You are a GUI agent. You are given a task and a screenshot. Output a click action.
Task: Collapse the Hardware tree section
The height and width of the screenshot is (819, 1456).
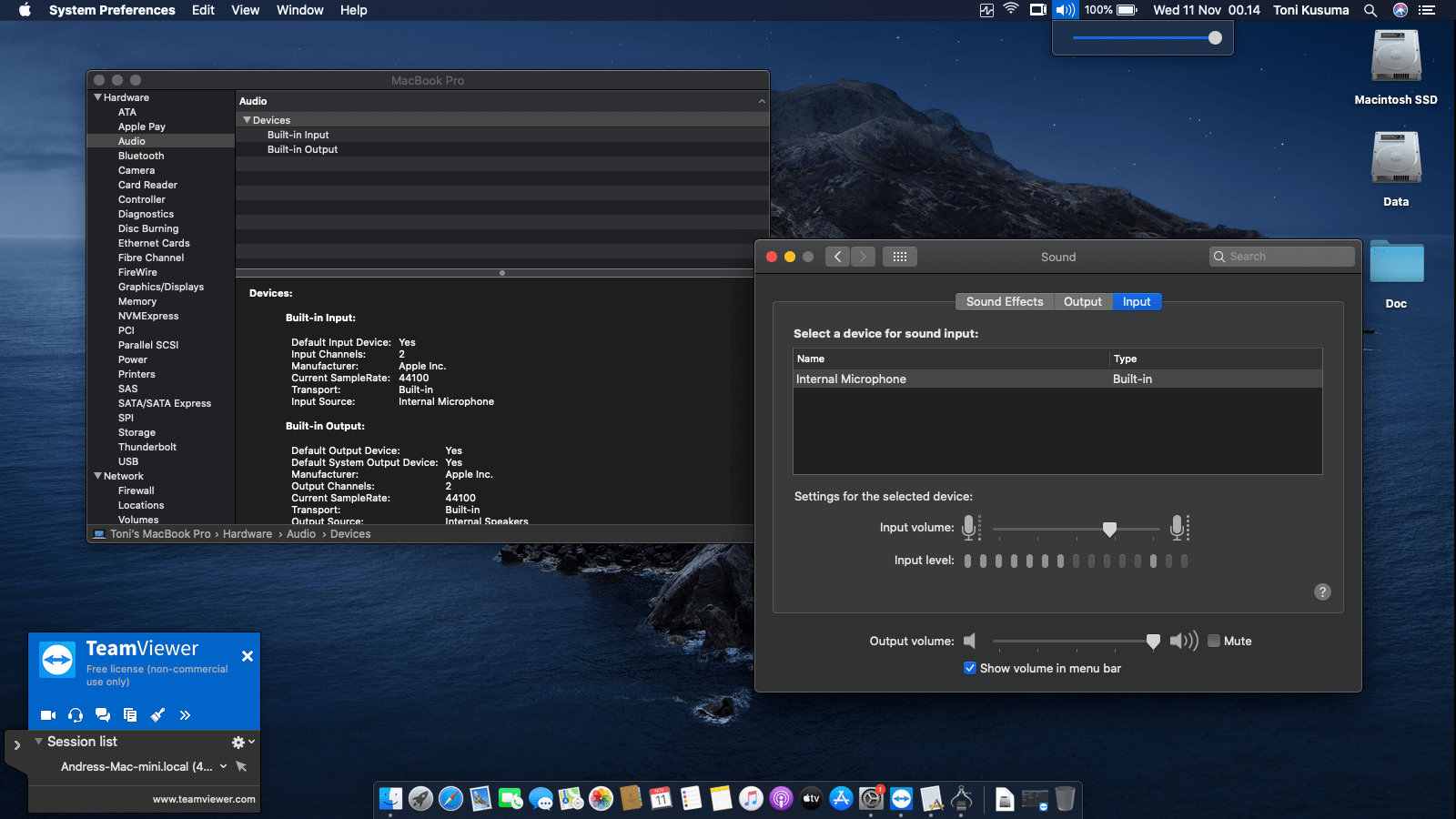(x=98, y=97)
